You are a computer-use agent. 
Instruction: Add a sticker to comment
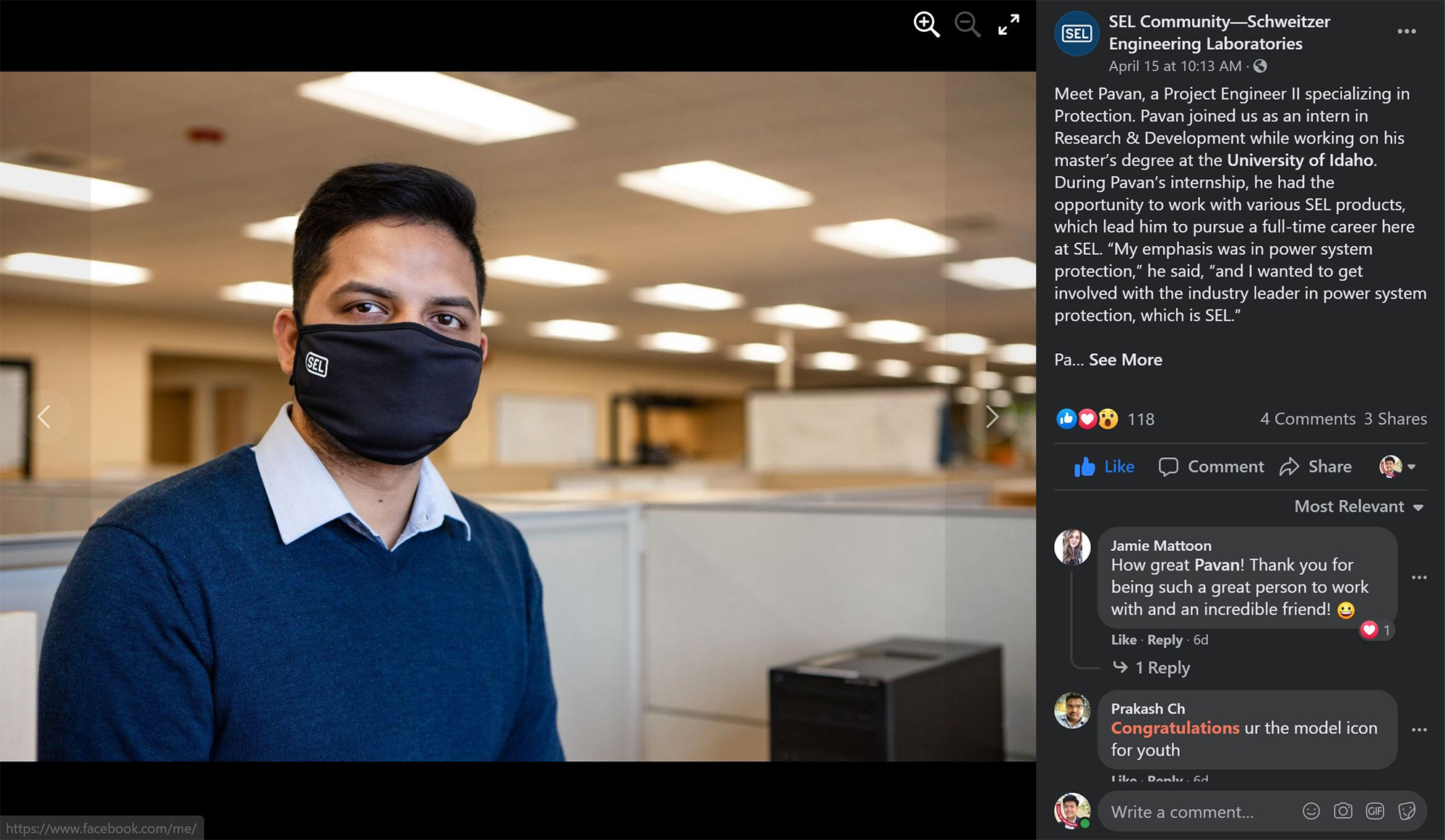1406,811
